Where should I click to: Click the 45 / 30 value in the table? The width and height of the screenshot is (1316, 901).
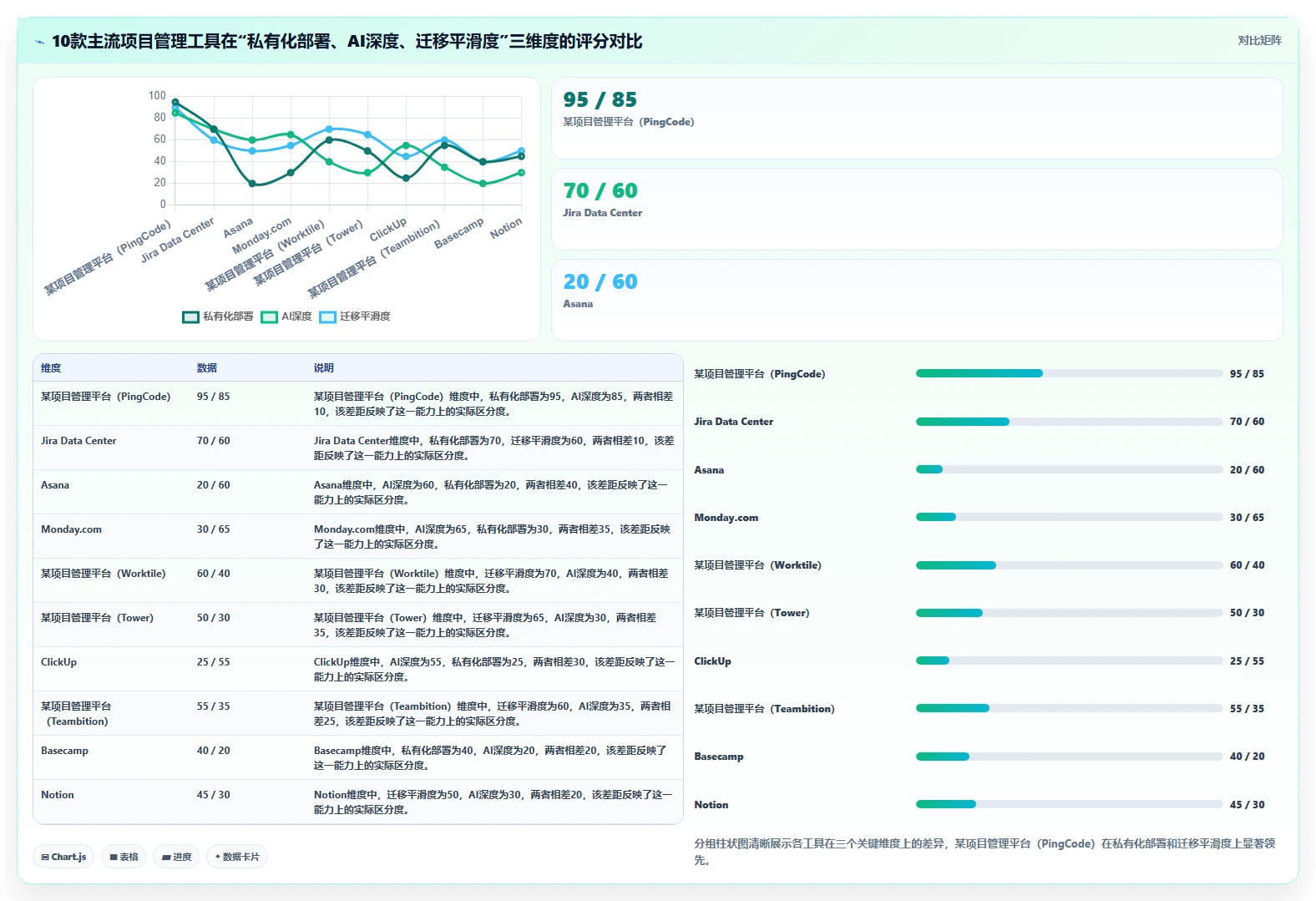tap(213, 795)
